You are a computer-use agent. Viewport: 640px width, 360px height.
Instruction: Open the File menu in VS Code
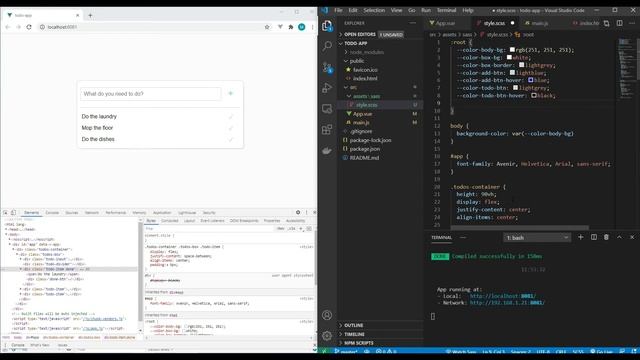[338, 10]
